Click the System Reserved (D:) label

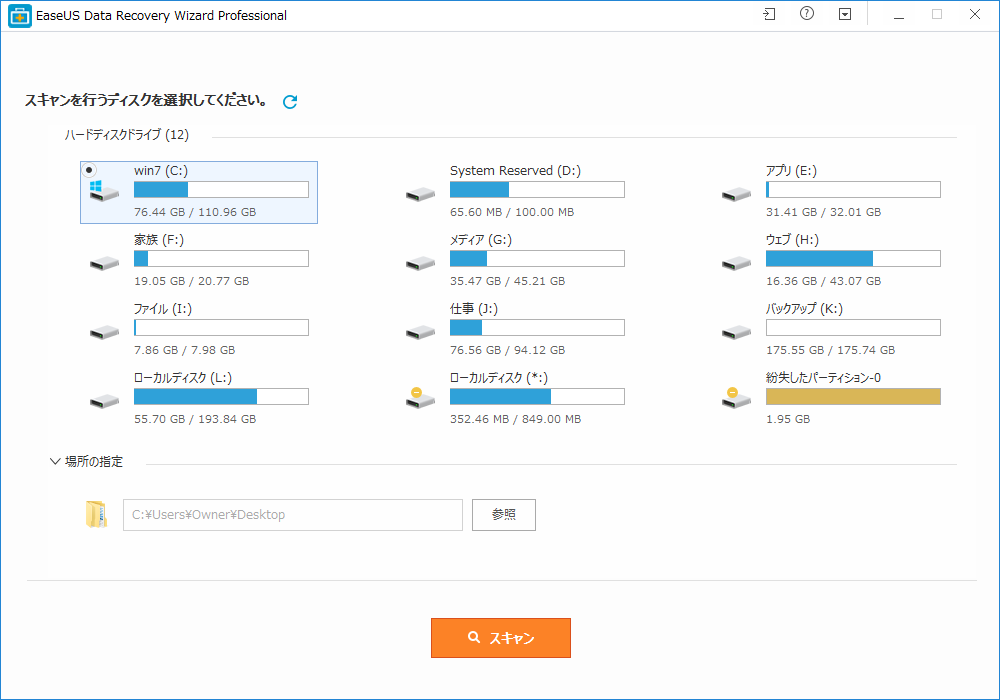point(515,171)
